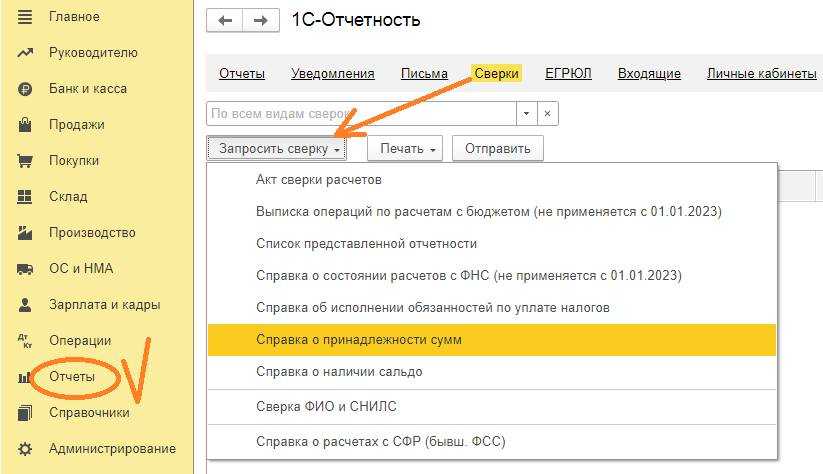Click the Справочники books icon
Viewport: 823px width, 474px height.
(25, 413)
